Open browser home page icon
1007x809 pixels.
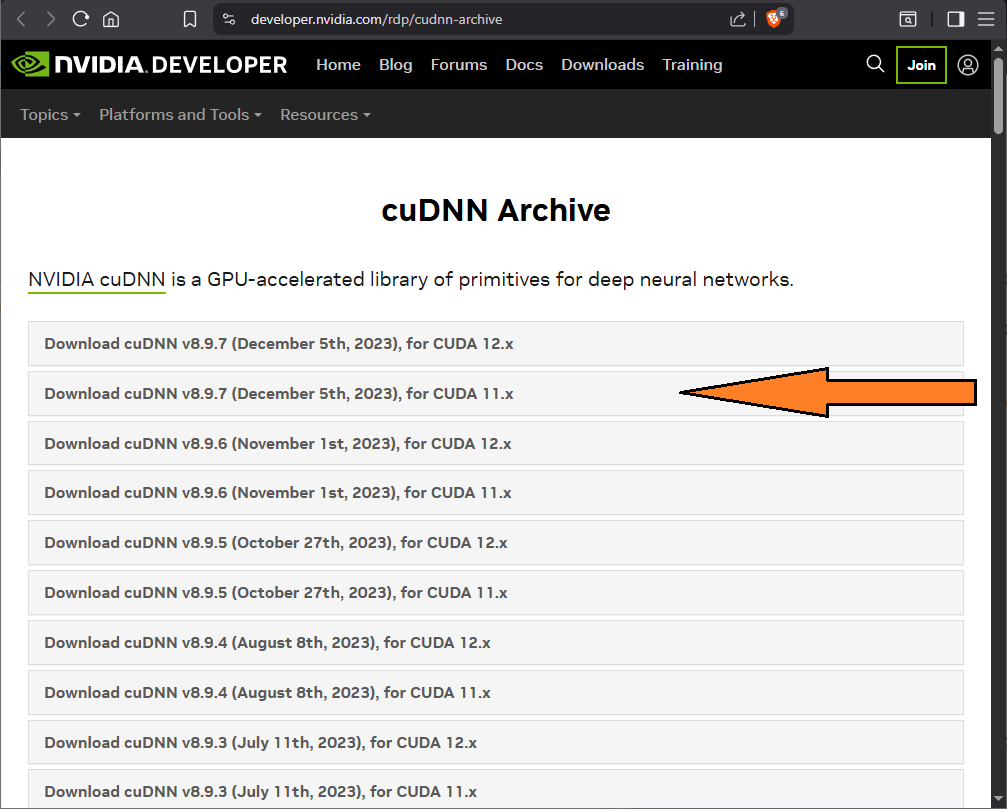point(111,19)
